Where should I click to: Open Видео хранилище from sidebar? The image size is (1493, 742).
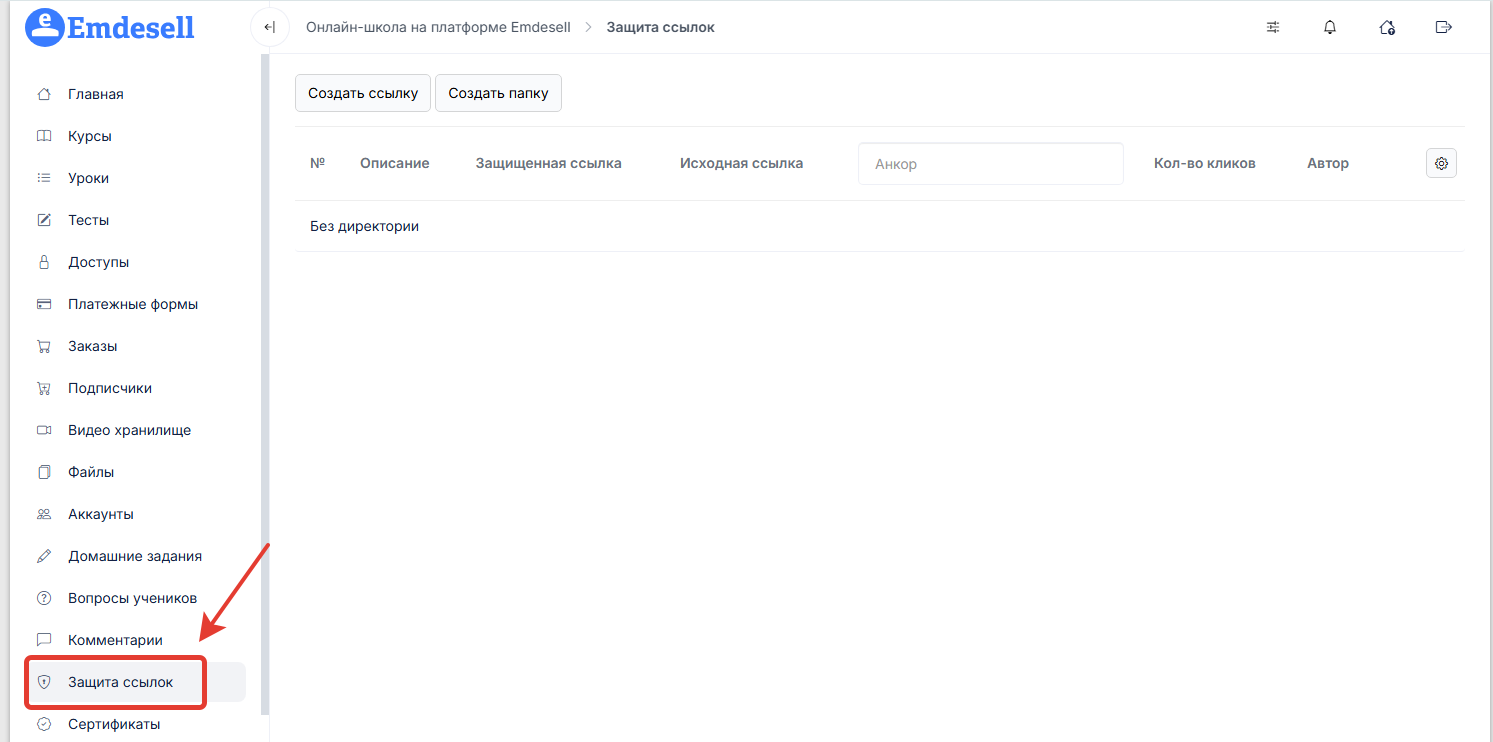(x=129, y=430)
